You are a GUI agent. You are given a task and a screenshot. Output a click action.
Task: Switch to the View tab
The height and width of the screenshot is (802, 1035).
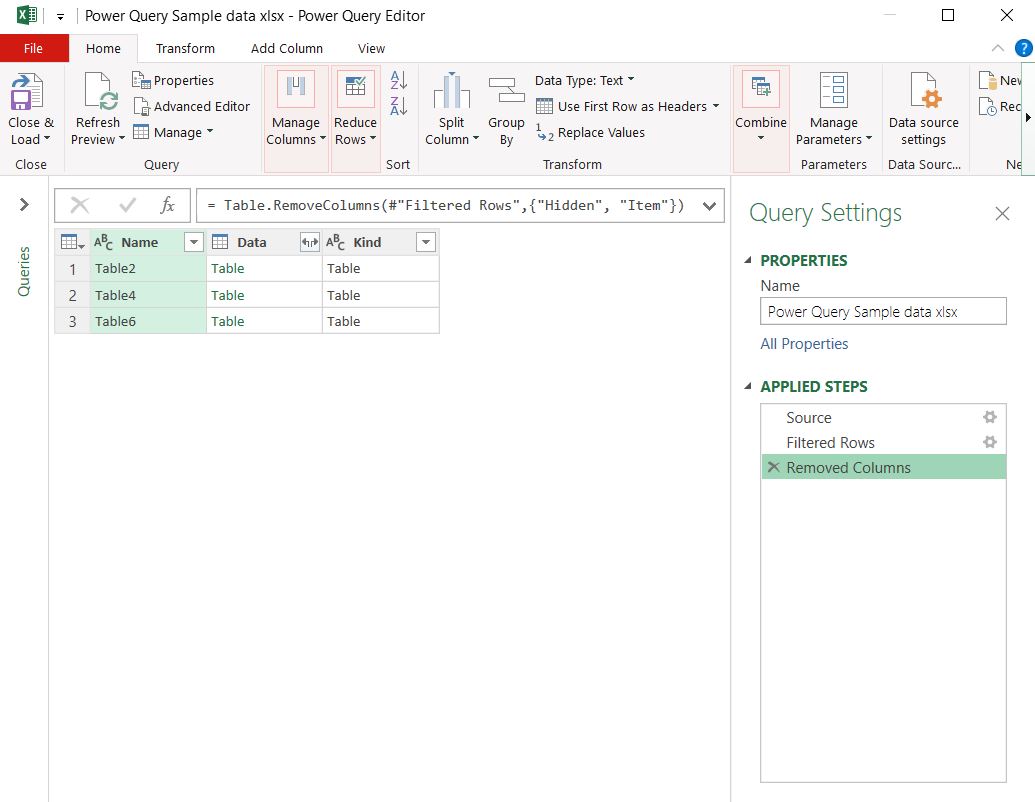(372, 48)
